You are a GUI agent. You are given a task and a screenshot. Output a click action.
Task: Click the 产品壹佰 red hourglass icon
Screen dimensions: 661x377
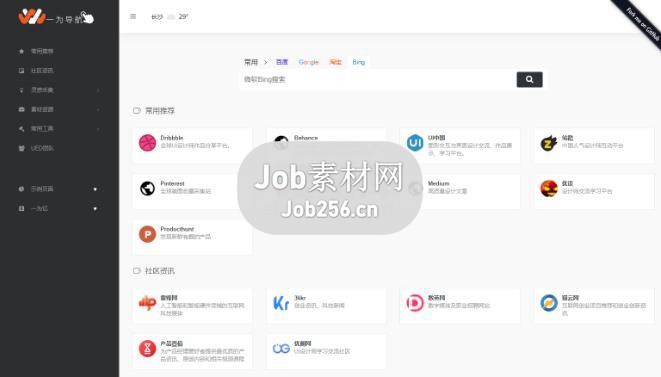coord(148,348)
